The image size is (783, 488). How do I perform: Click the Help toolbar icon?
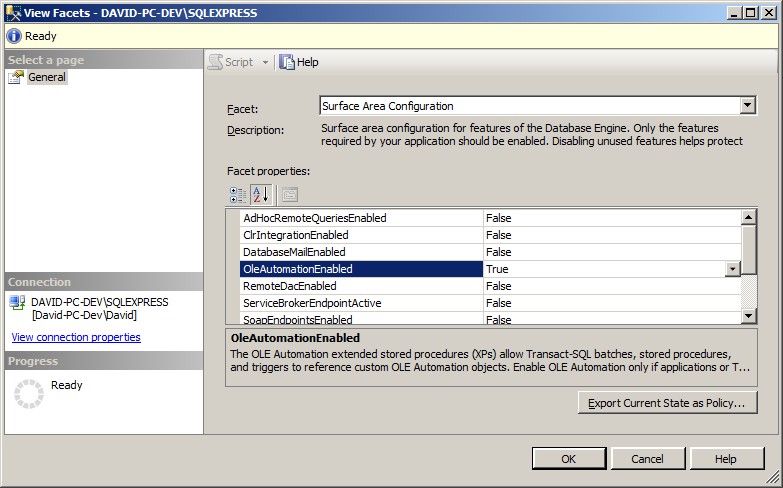click(x=288, y=62)
